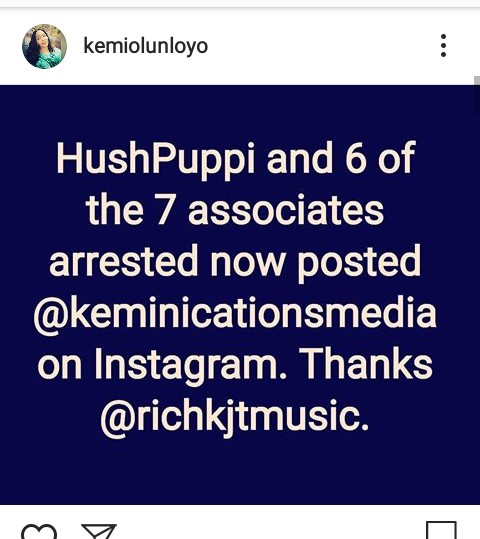Toggle bookmark to save HushPuppi post
Screen dimensions: 480x539
441,530
